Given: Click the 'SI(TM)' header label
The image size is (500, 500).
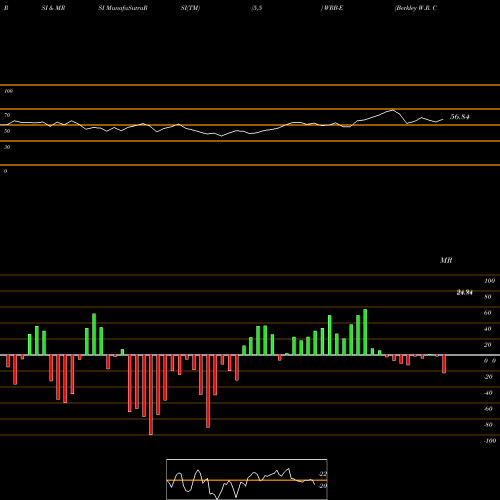Looking at the screenshot, I should 190,8.
